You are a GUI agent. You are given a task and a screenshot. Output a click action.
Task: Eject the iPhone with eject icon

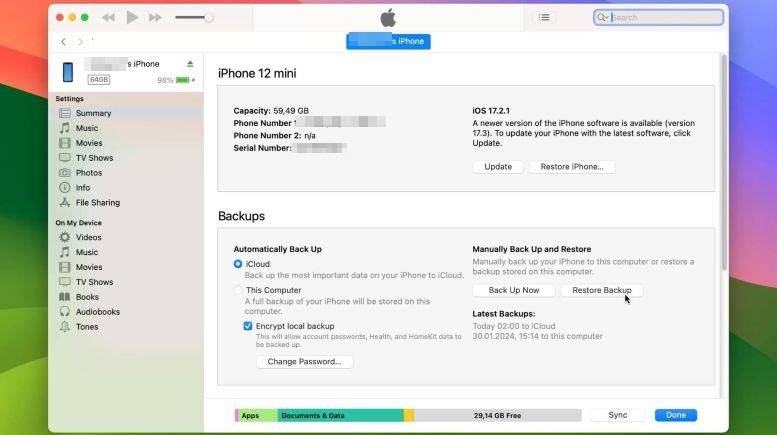click(190, 64)
